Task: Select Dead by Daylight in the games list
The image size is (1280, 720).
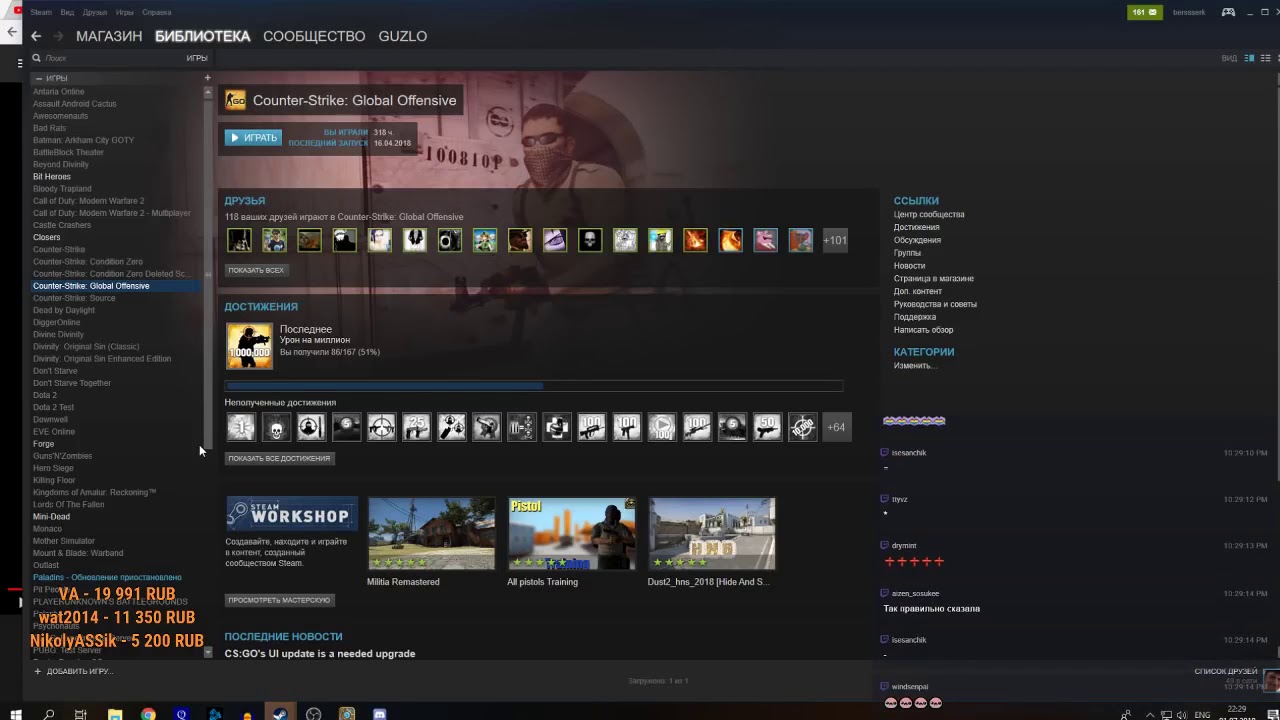Action: [x=64, y=310]
